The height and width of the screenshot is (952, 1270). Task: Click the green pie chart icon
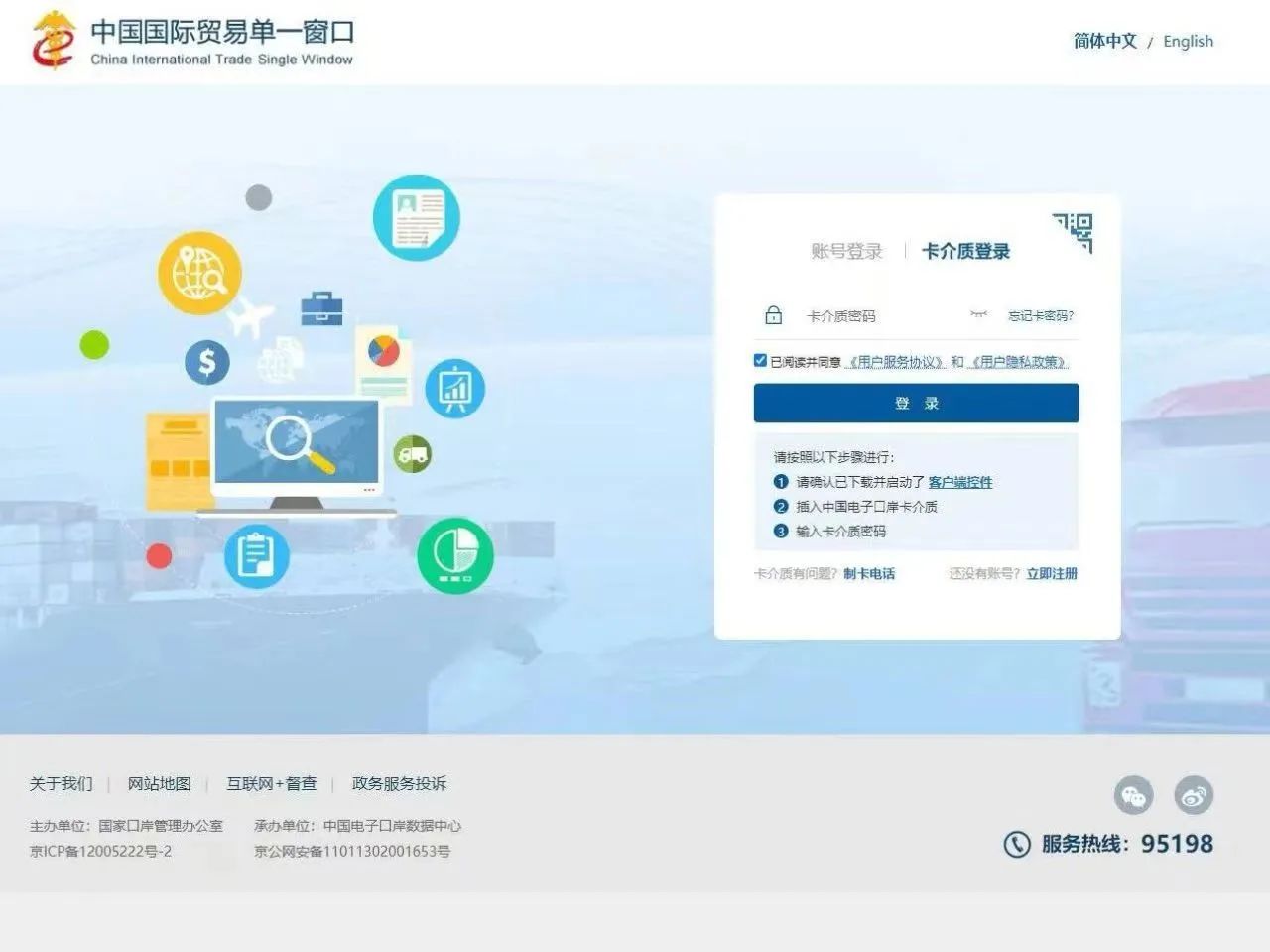click(x=455, y=555)
